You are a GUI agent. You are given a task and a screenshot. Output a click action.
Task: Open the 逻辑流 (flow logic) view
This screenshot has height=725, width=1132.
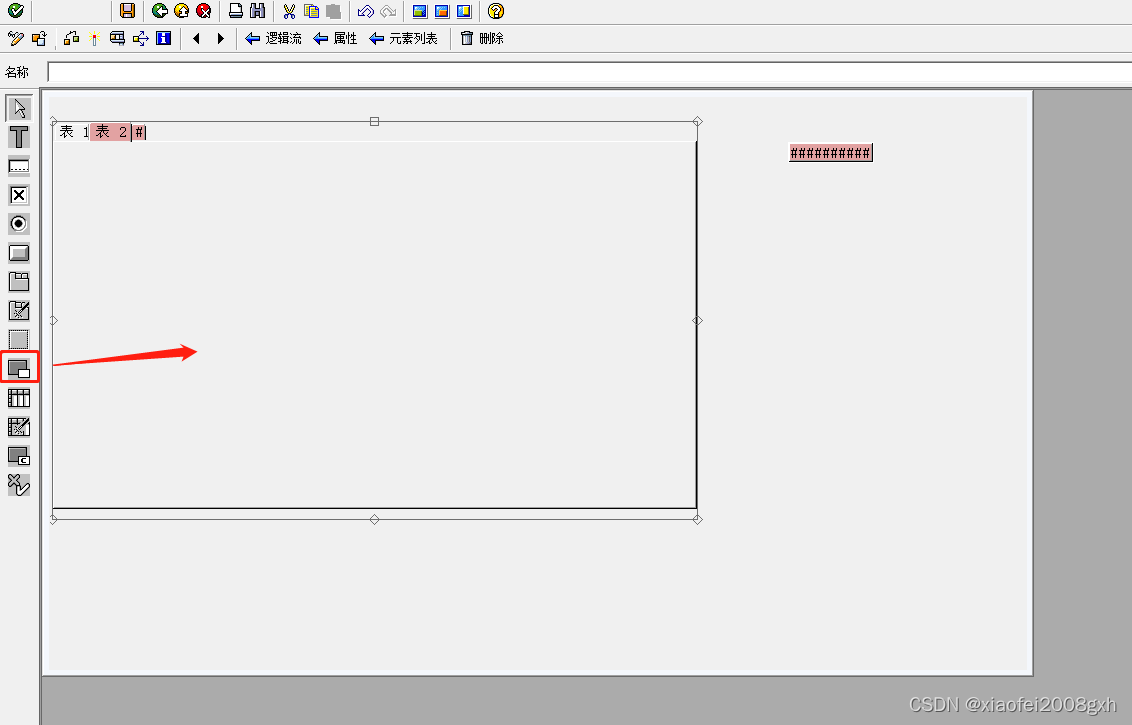(278, 38)
